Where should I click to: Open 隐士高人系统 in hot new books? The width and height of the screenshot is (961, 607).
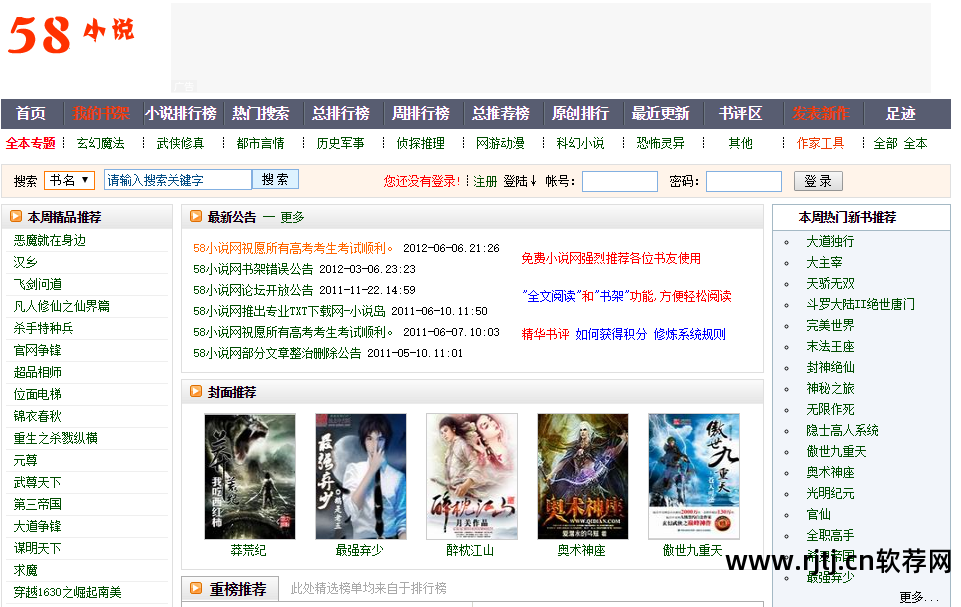click(842, 430)
